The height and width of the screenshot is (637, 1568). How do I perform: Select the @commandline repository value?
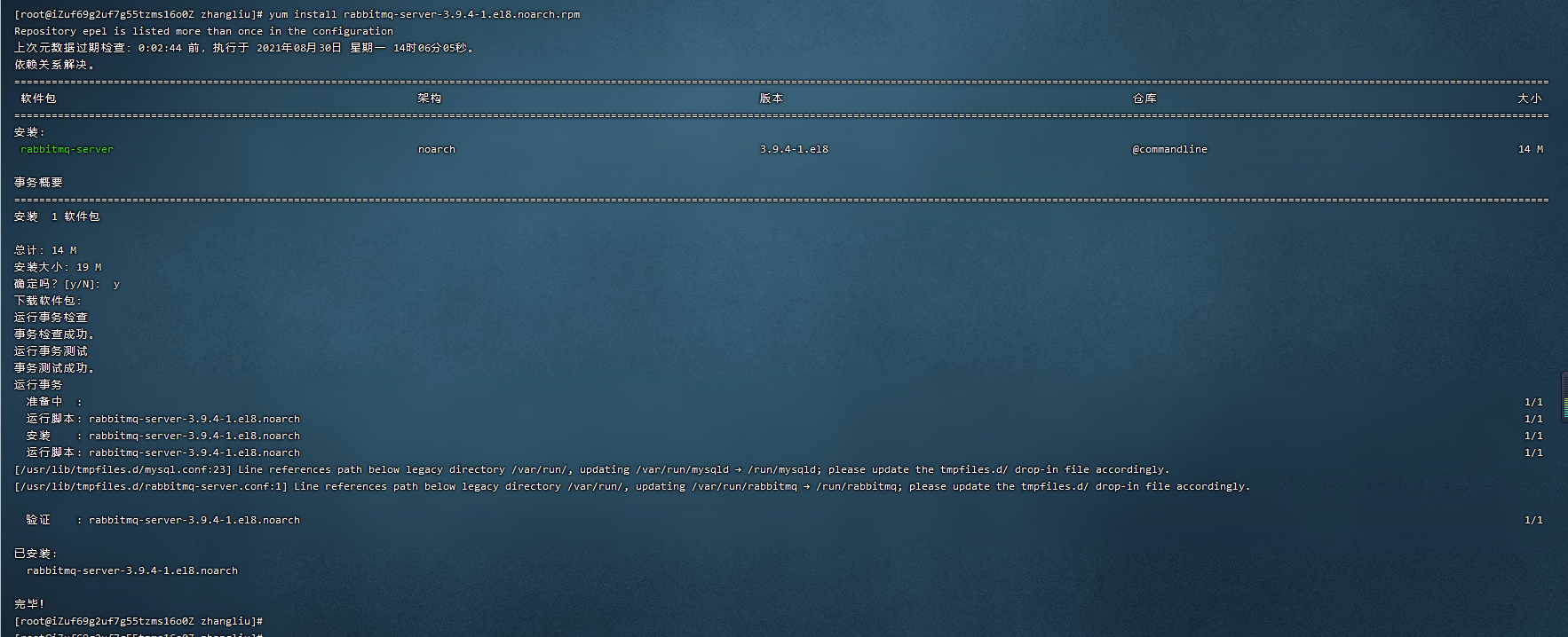click(1169, 149)
